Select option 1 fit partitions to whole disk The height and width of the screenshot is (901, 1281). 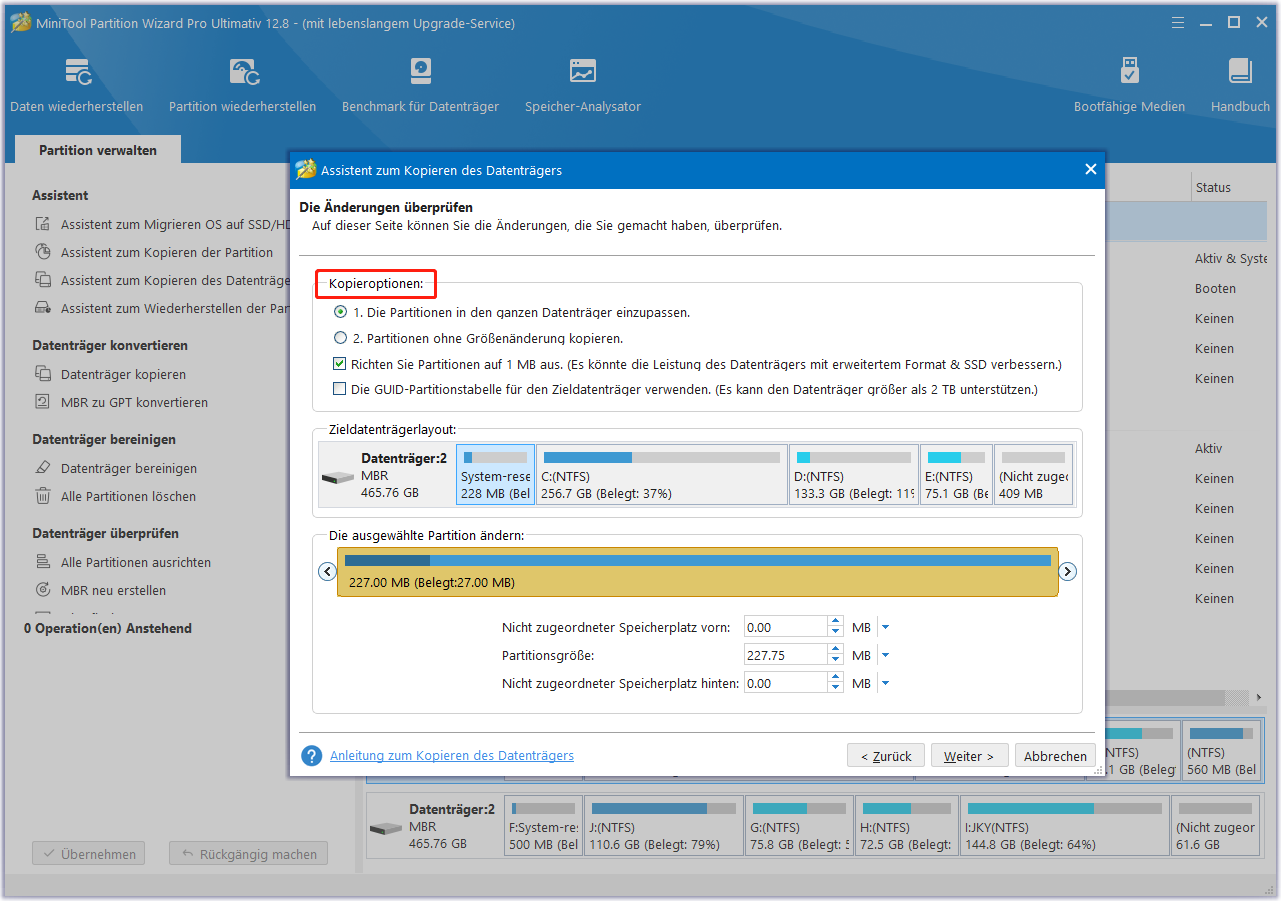tap(341, 312)
